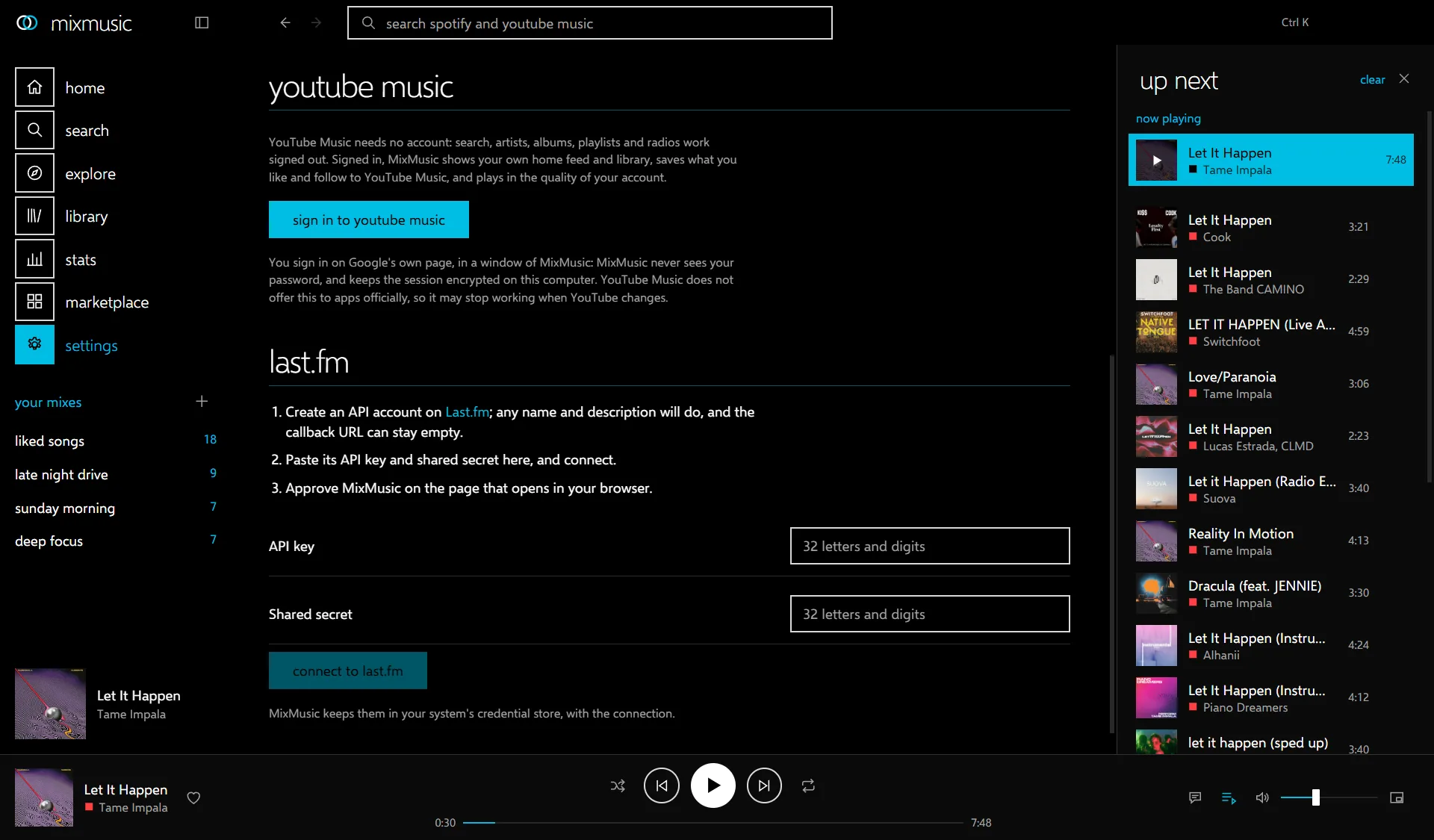Image resolution: width=1434 pixels, height=840 pixels.
Task: Click sign in to youtube music
Action: 369,220
